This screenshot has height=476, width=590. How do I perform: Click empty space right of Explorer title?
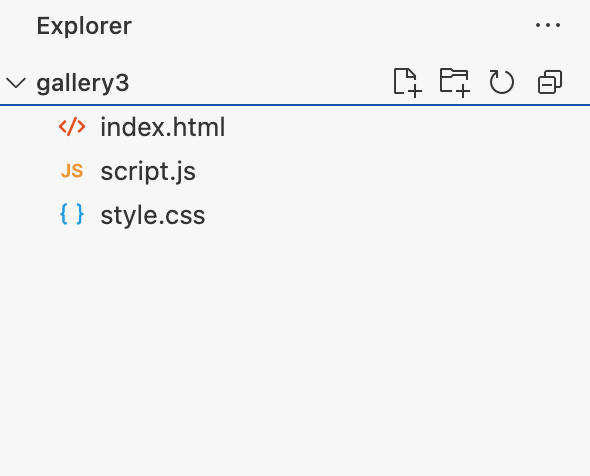click(x=331, y=26)
